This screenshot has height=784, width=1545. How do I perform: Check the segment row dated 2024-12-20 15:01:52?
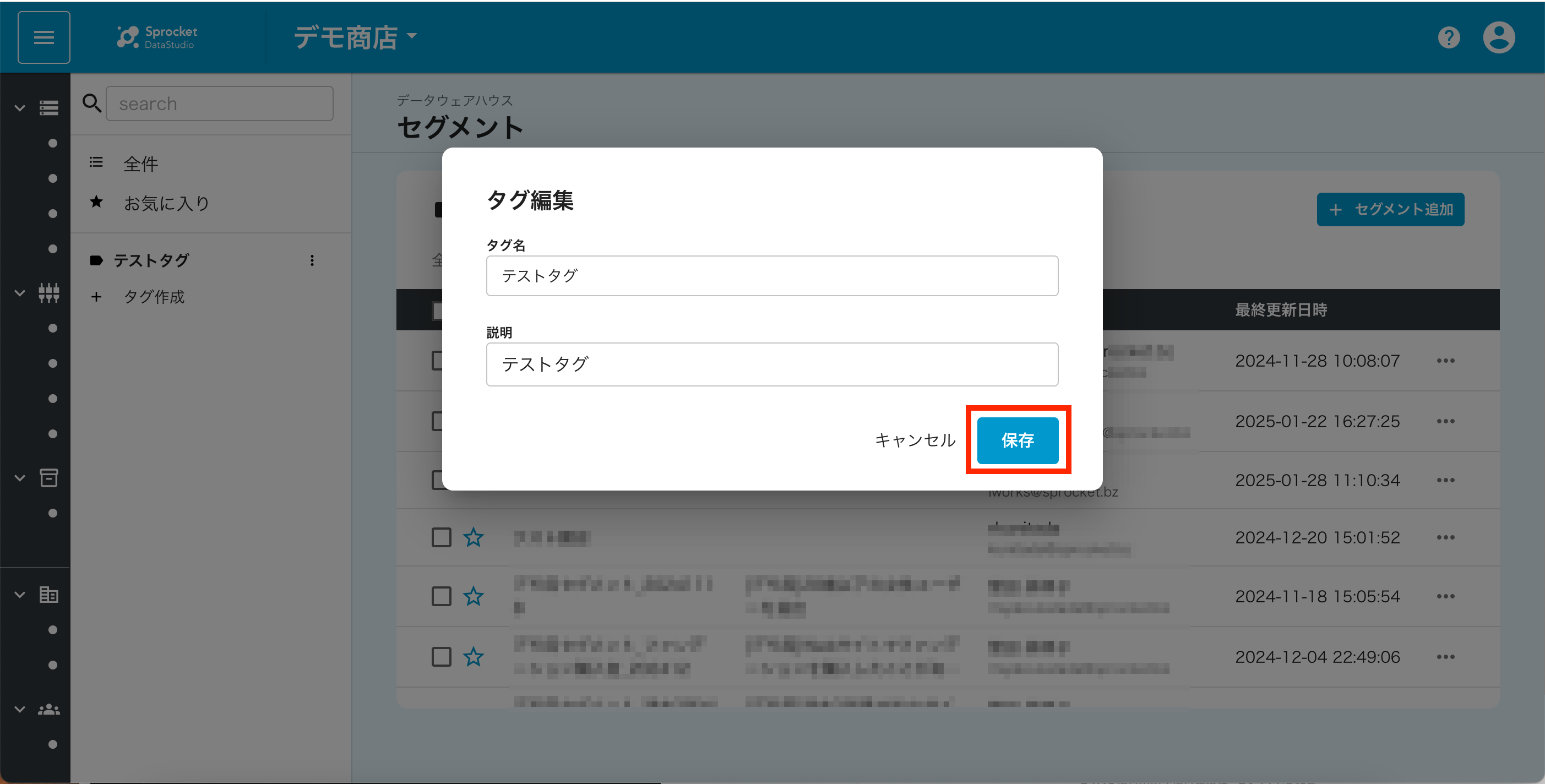[442, 537]
